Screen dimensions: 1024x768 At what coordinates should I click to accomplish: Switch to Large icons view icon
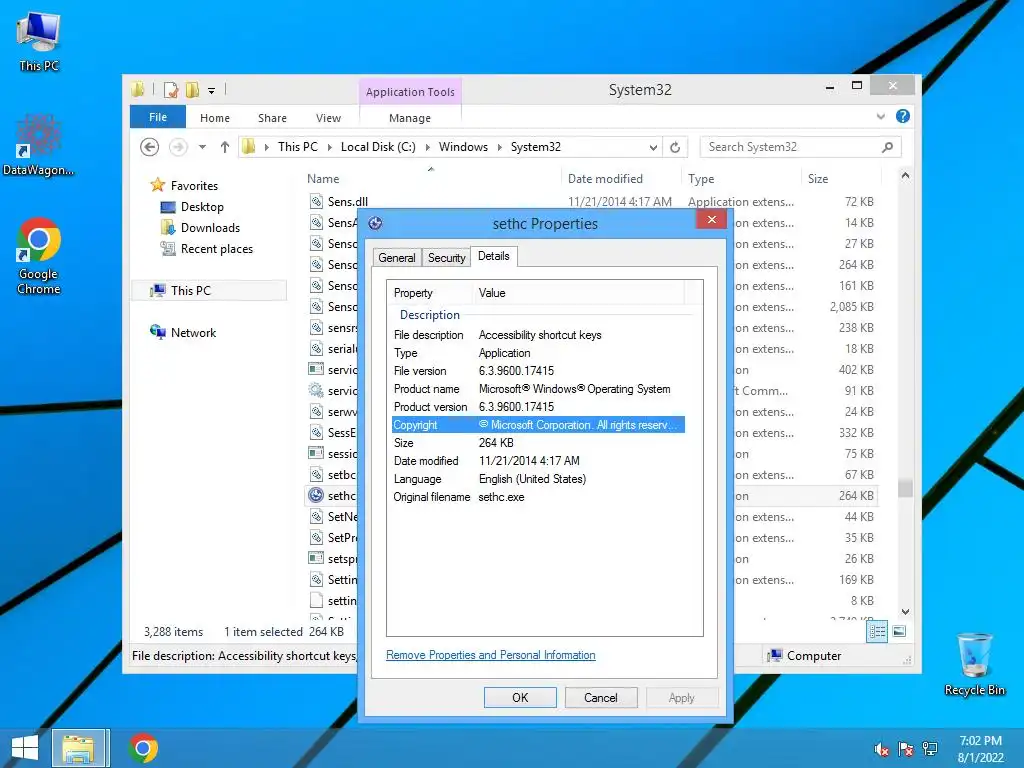point(899,631)
